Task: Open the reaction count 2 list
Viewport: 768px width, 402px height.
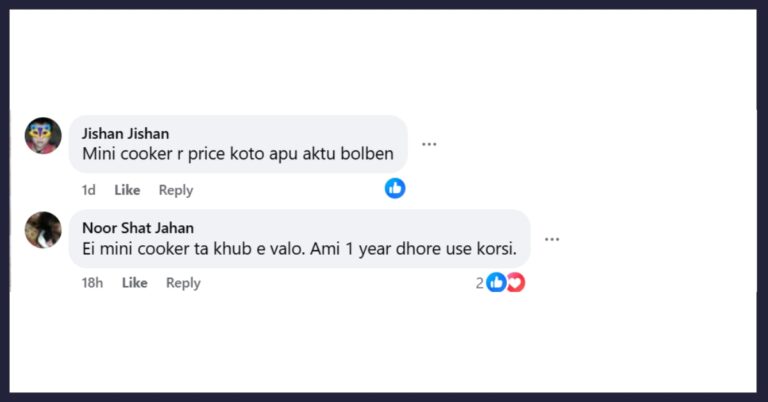Action: click(x=480, y=283)
